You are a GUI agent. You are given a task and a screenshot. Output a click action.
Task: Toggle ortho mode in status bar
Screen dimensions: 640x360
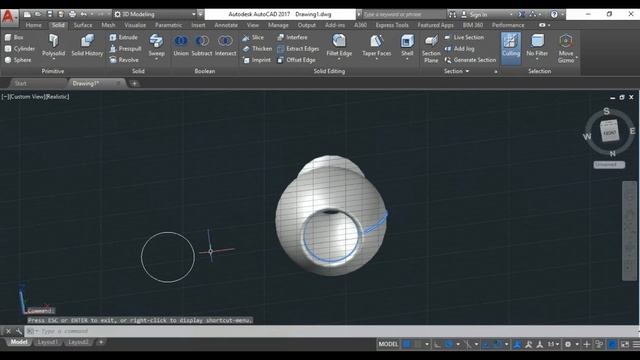pos(437,344)
